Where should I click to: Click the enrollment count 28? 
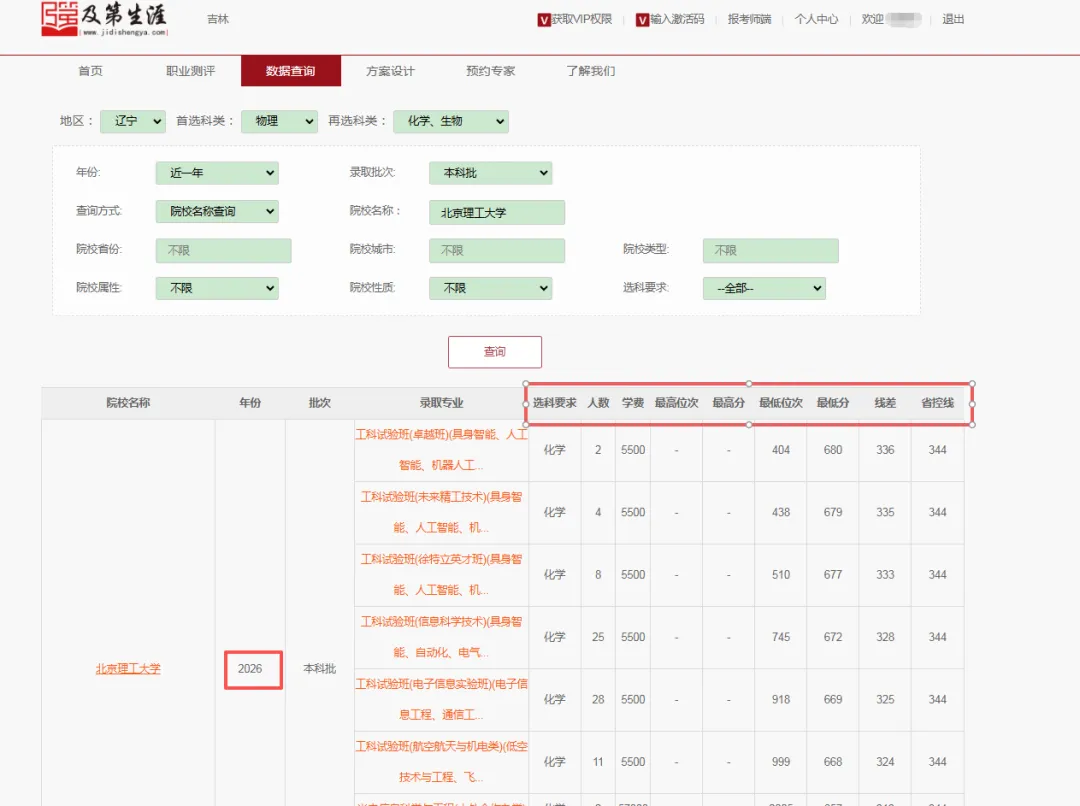pyautogui.click(x=598, y=699)
